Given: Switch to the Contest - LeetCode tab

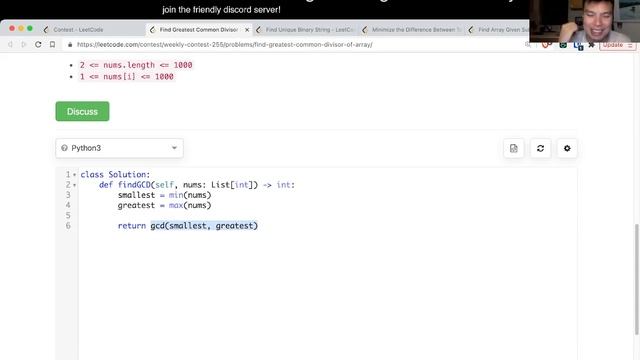Looking at the screenshot, I should pos(78,29).
